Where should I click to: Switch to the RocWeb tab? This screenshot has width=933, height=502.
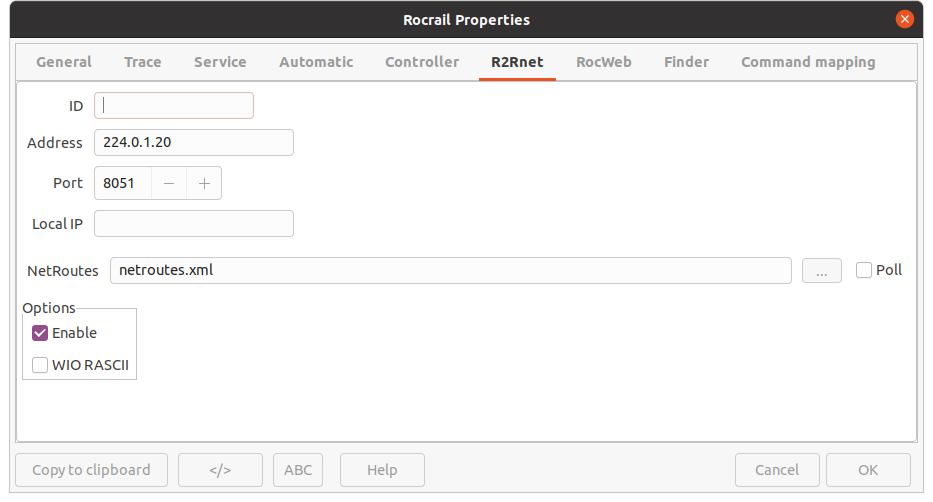[x=604, y=62]
